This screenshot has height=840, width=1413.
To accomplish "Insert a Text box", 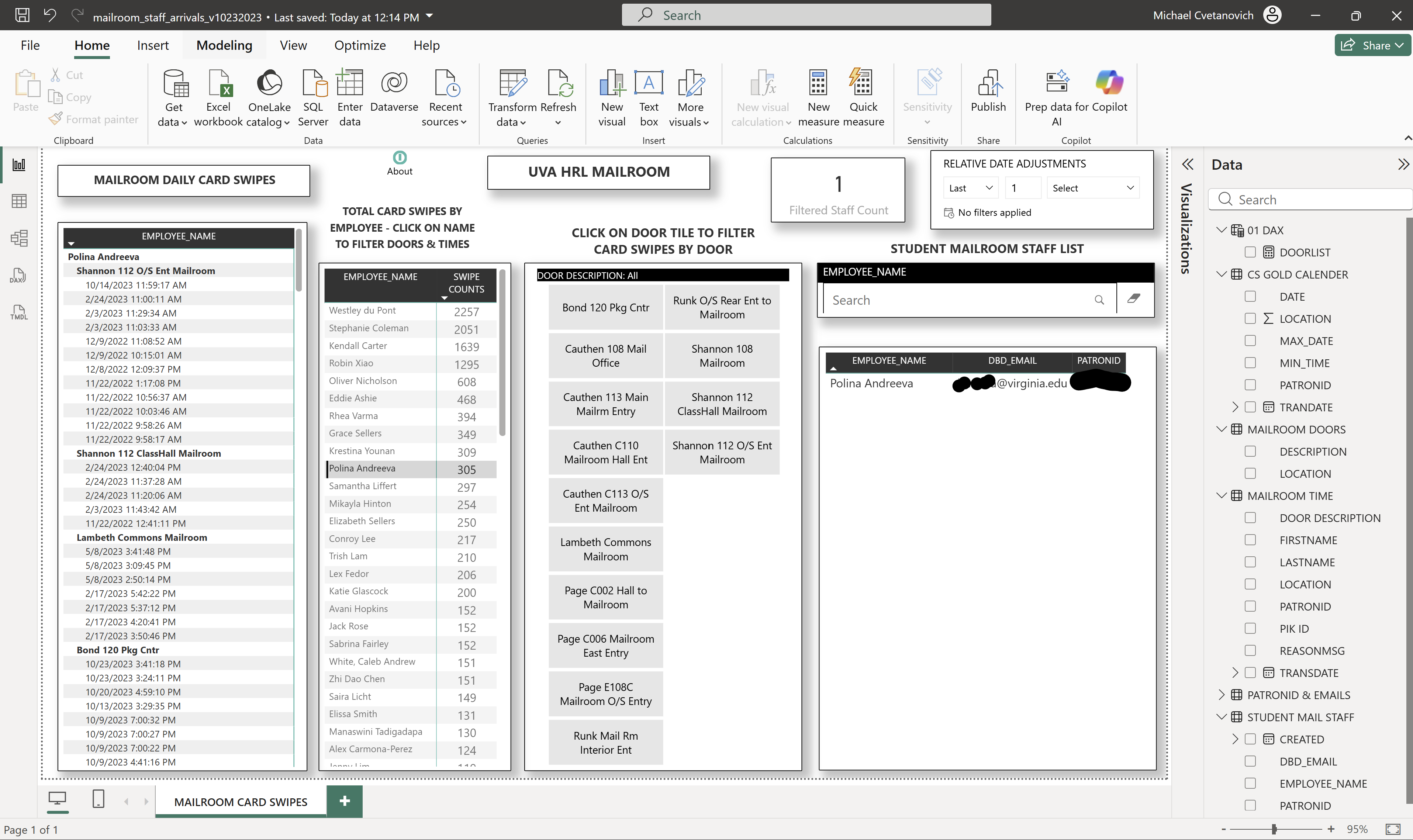I will (649, 98).
